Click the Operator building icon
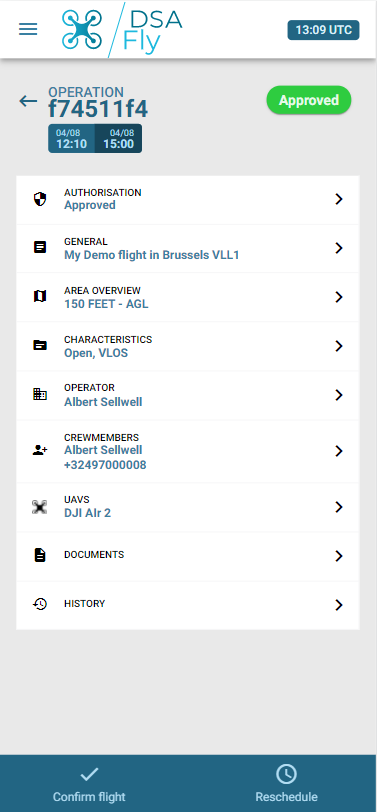Viewport: 377px width, 812px height. point(40,394)
